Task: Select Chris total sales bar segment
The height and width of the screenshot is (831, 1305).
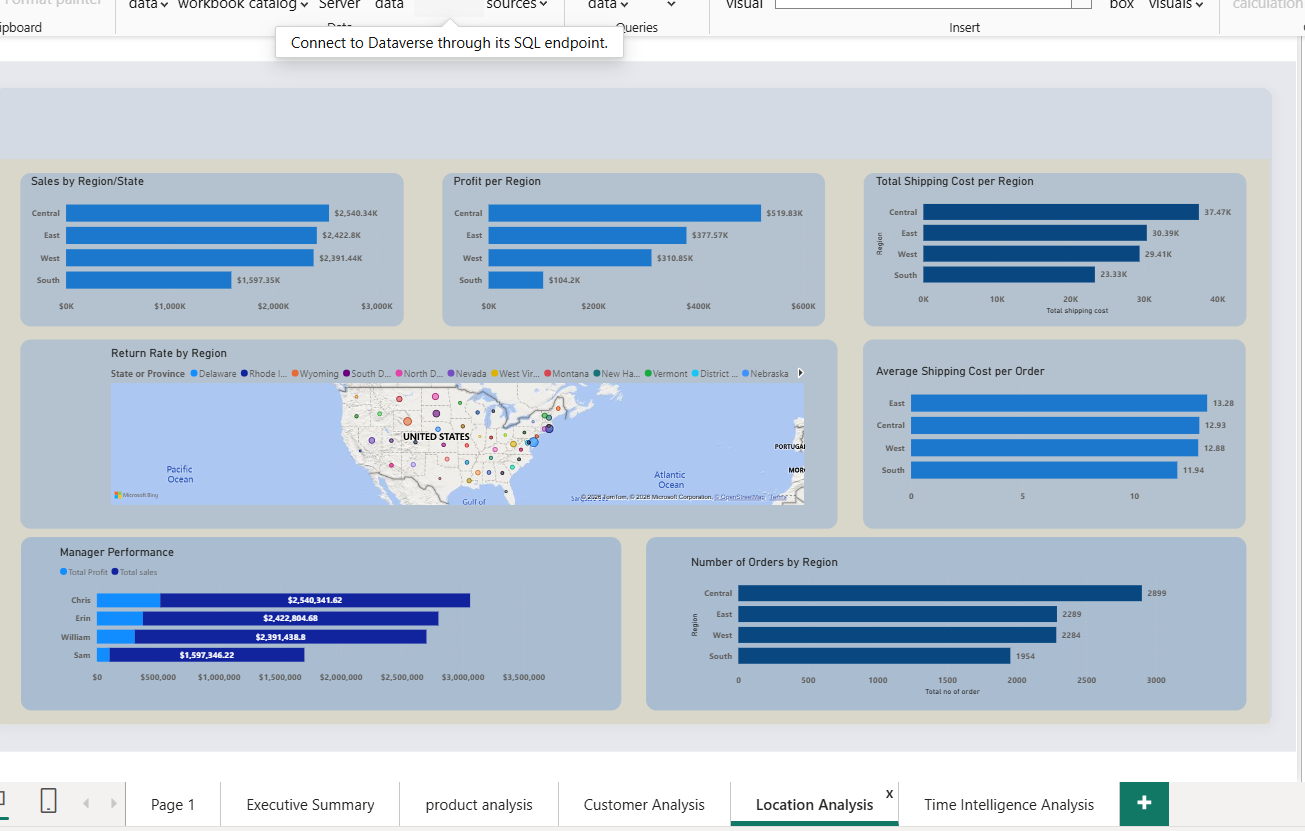Action: click(x=315, y=600)
